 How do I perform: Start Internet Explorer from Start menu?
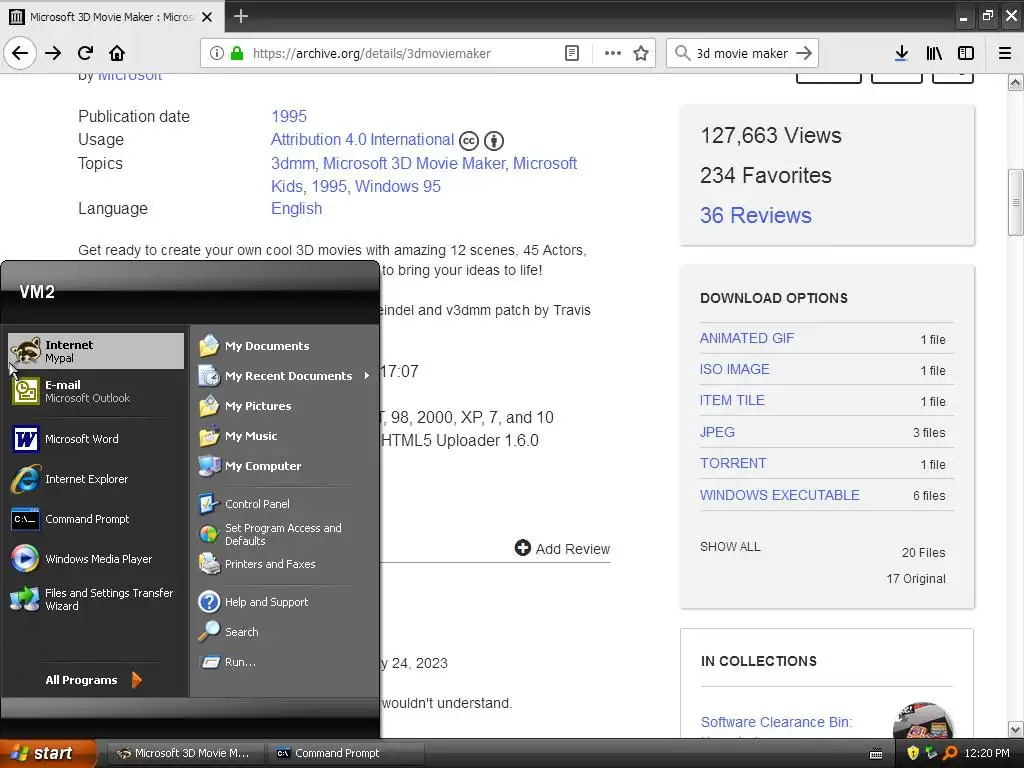coord(96,479)
